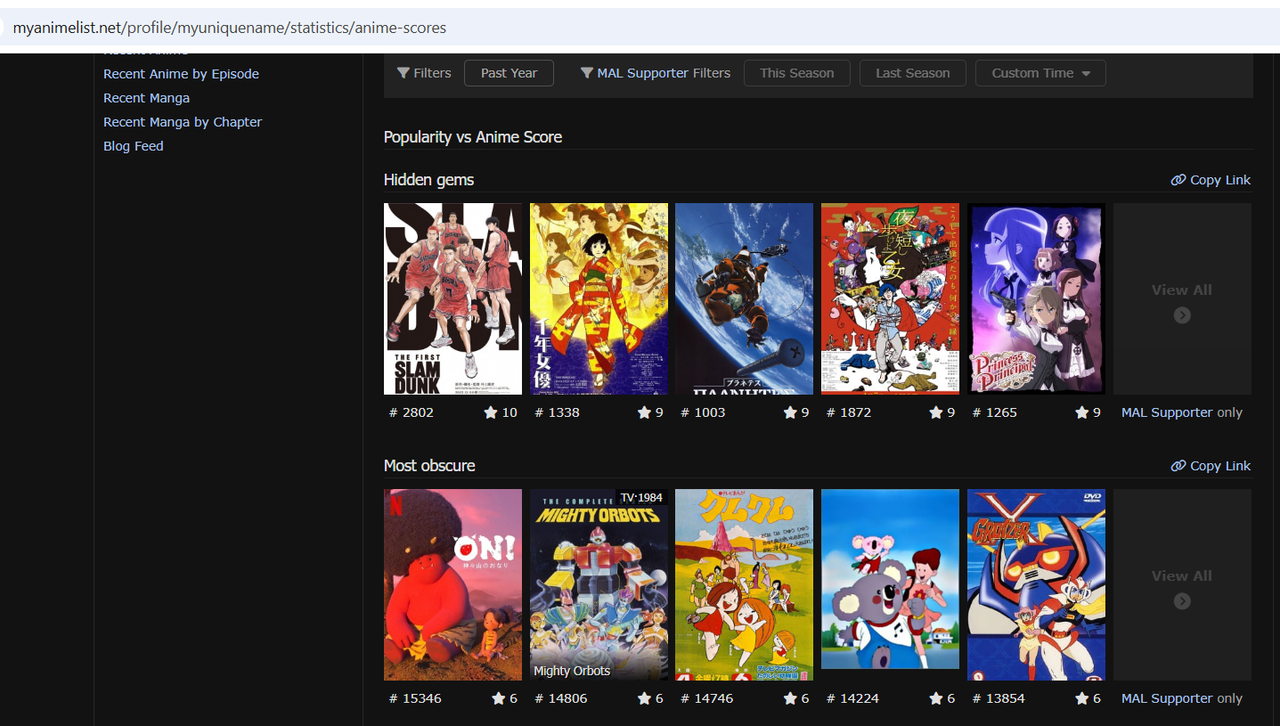Viewport: 1280px width, 726px height.
Task: Click MAL Supporter only under Hidden gems
Action: 1182,412
